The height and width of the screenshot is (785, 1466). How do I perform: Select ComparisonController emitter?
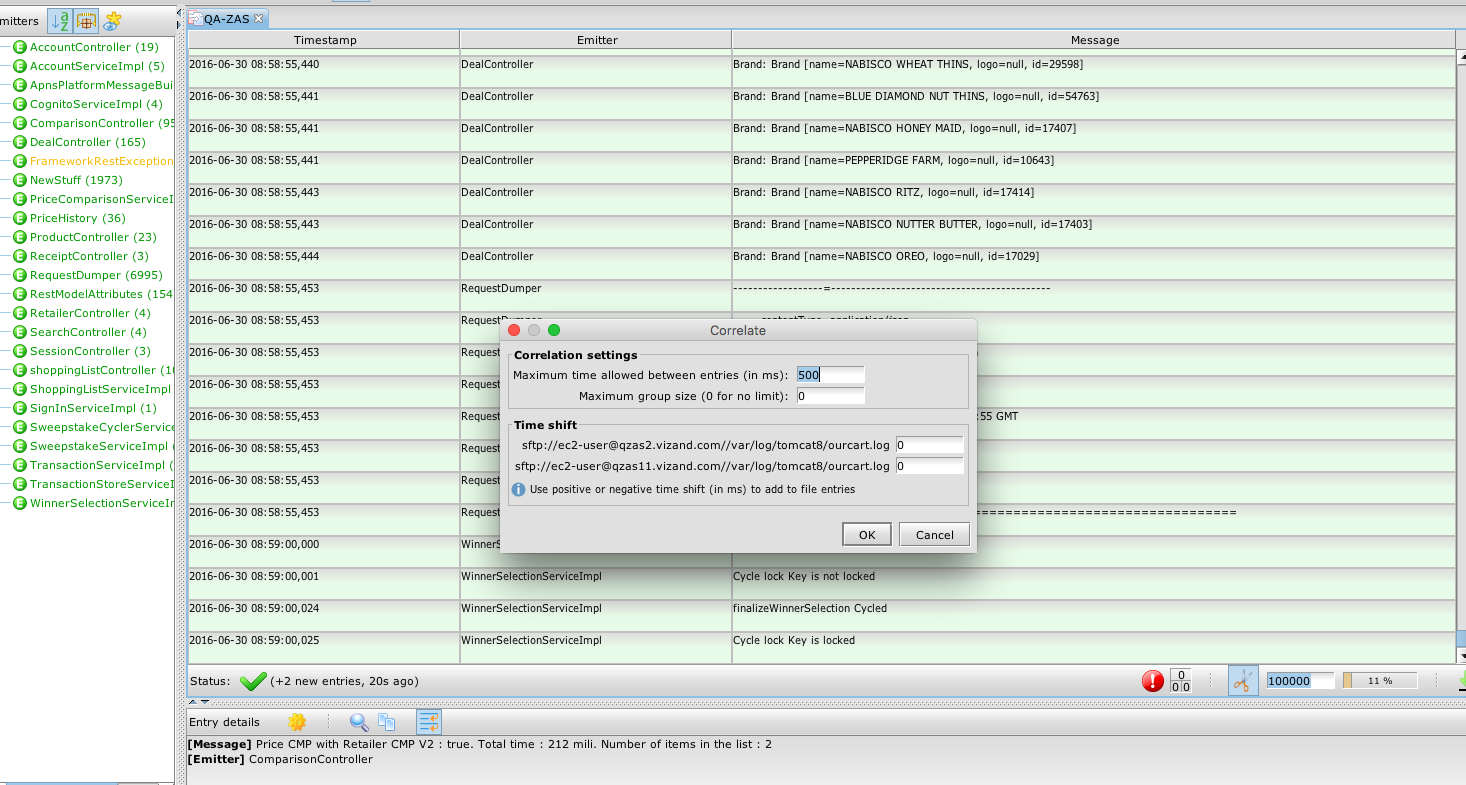coord(101,123)
